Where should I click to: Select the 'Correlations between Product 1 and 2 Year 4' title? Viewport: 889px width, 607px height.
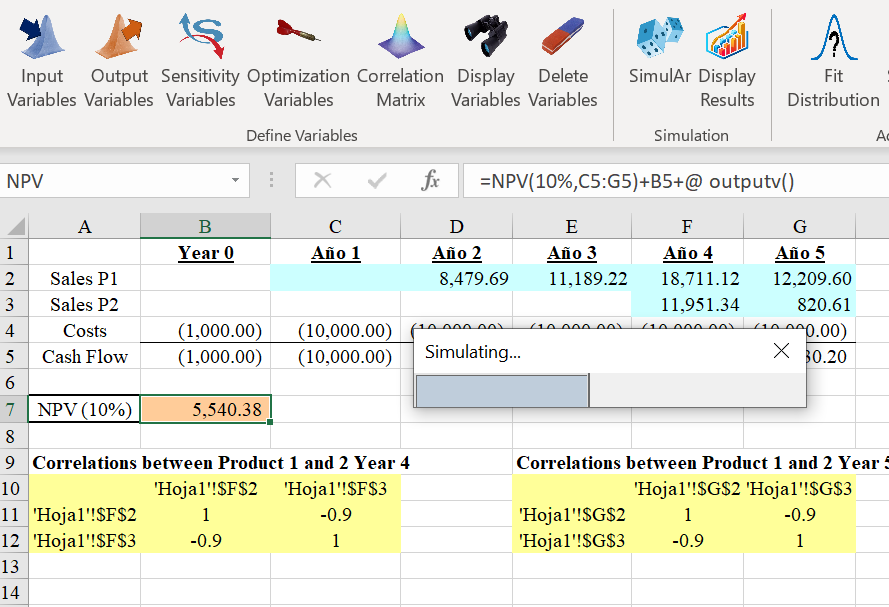[221, 462]
